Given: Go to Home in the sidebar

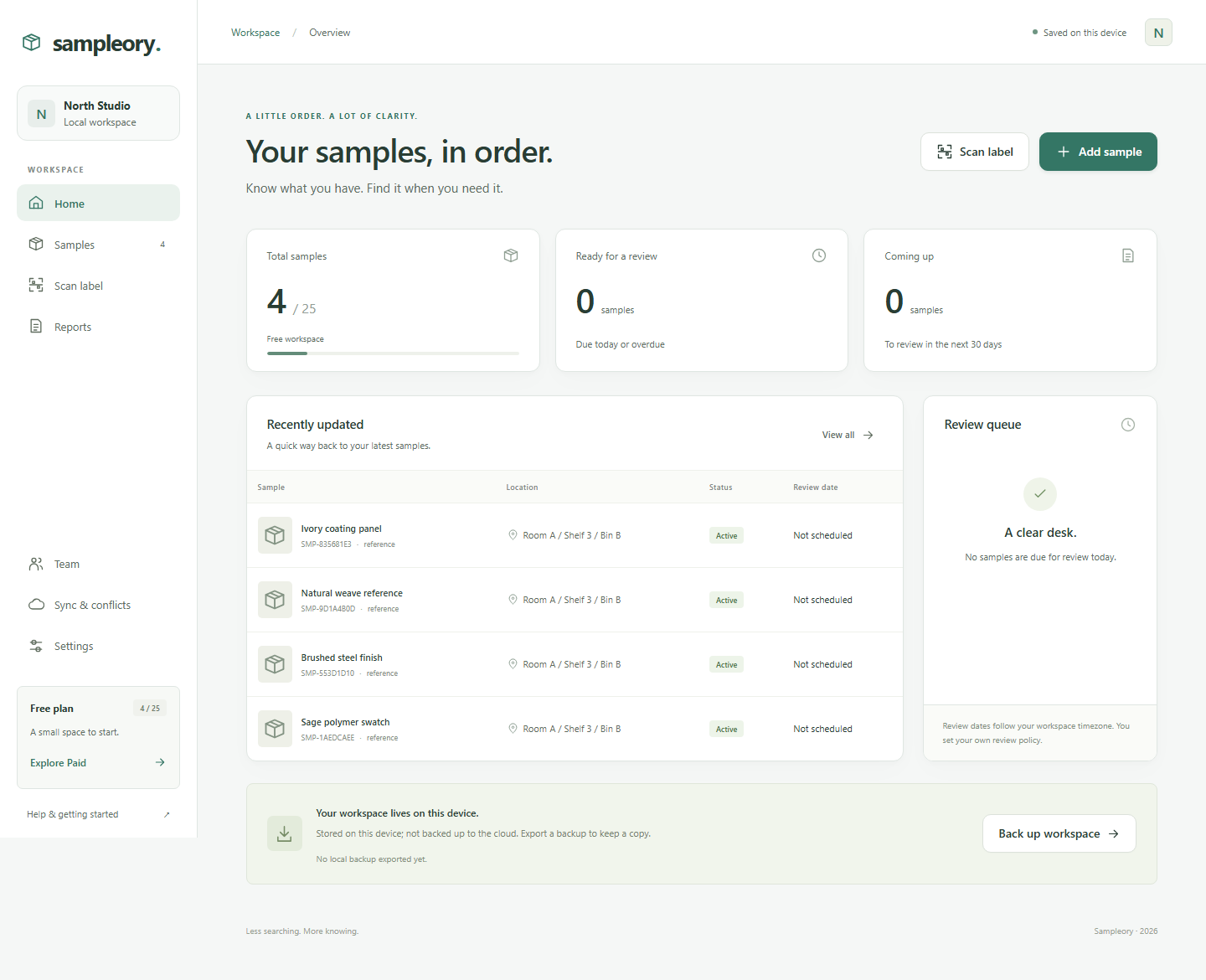Looking at the screenshot, I should (x=98, y=203).
